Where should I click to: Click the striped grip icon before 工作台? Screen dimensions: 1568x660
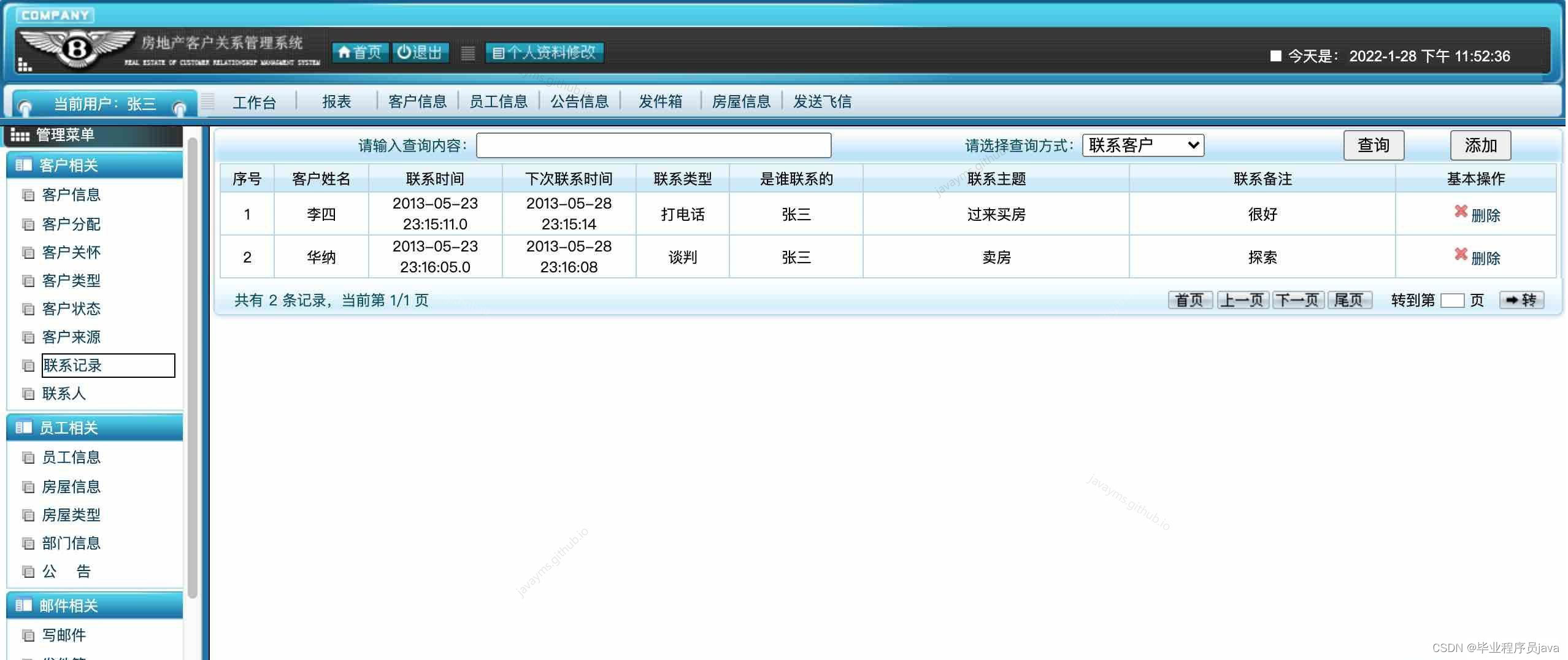coord(208,101)
